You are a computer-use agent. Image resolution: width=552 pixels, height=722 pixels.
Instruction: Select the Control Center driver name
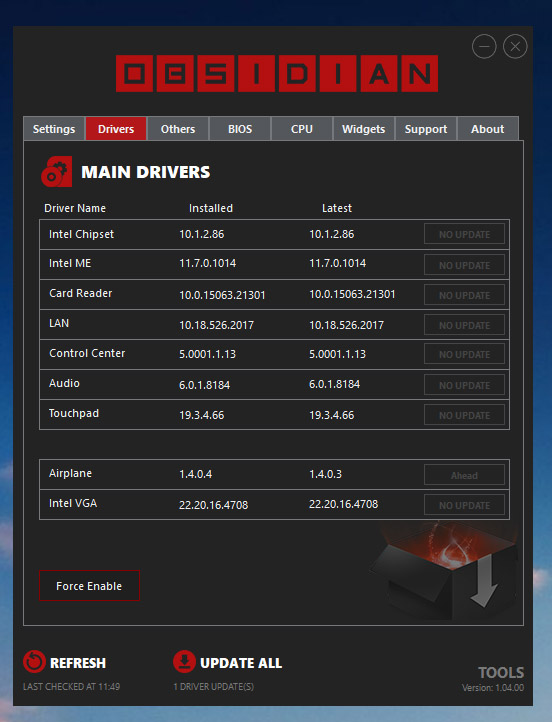point(87,353)
